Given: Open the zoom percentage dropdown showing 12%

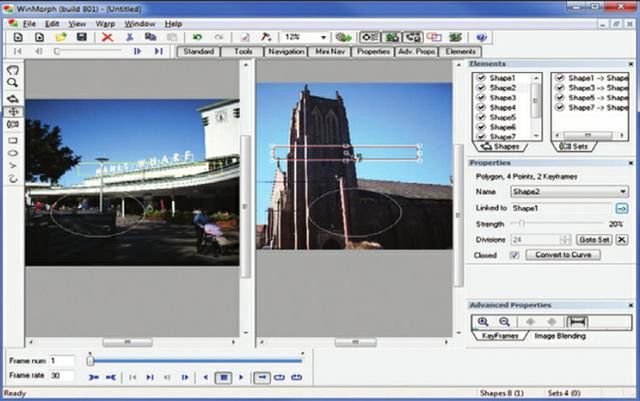Looking at the screenshot, I should pyautogui.click(x=323, y=37).
